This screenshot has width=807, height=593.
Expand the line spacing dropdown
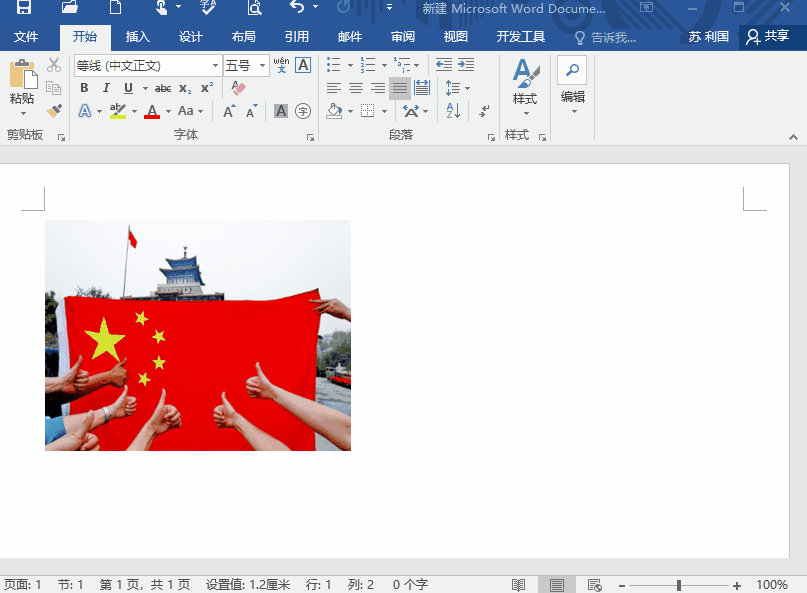467,88
